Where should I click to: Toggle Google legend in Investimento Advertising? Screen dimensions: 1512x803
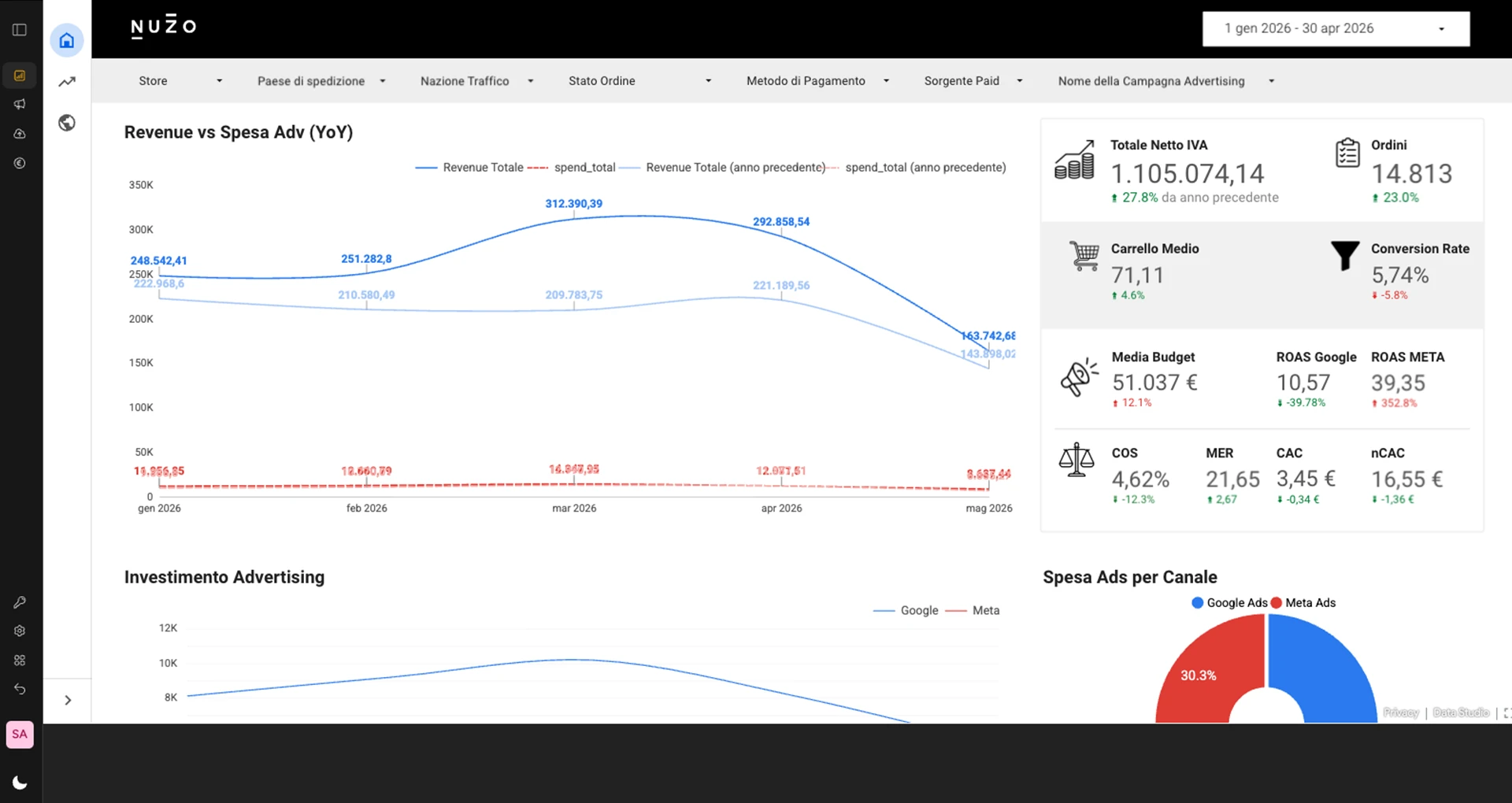point(906,610)
